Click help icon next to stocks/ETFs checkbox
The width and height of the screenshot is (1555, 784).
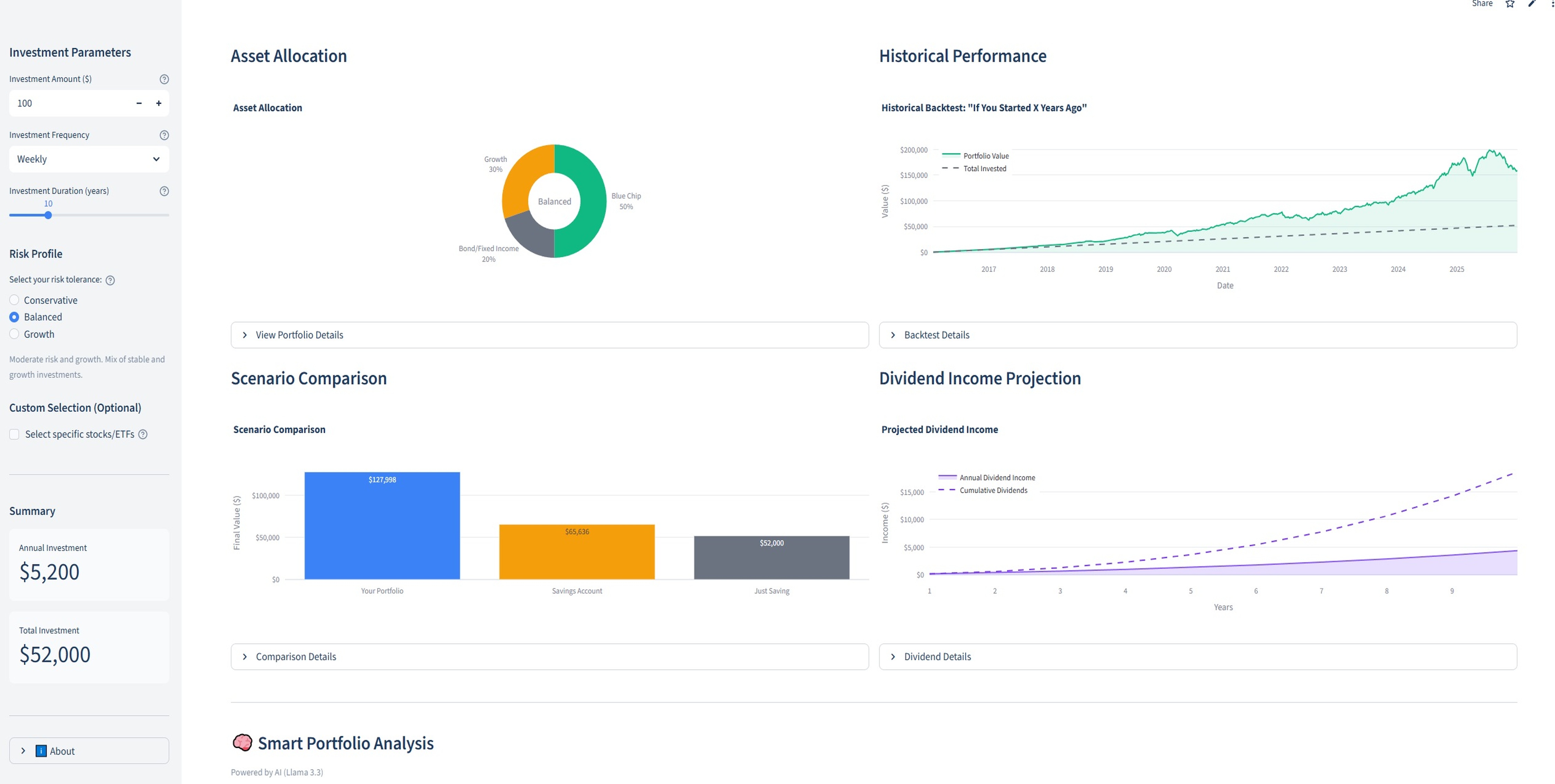(143, 435)
